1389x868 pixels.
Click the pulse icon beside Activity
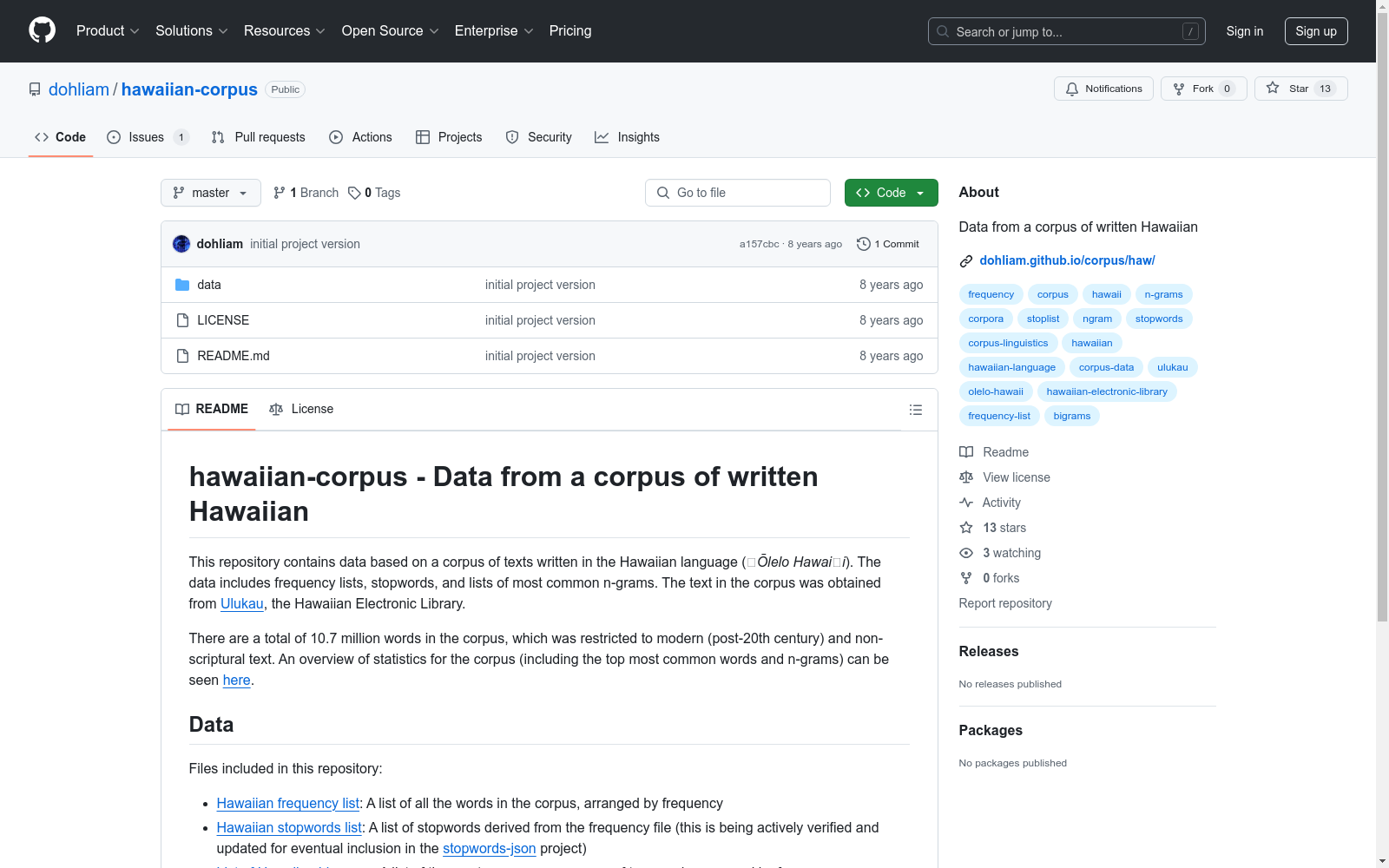966,503
